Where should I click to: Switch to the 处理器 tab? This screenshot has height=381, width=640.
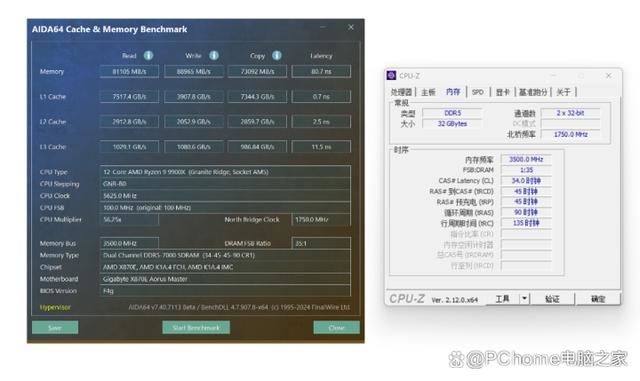coord(402,92)
